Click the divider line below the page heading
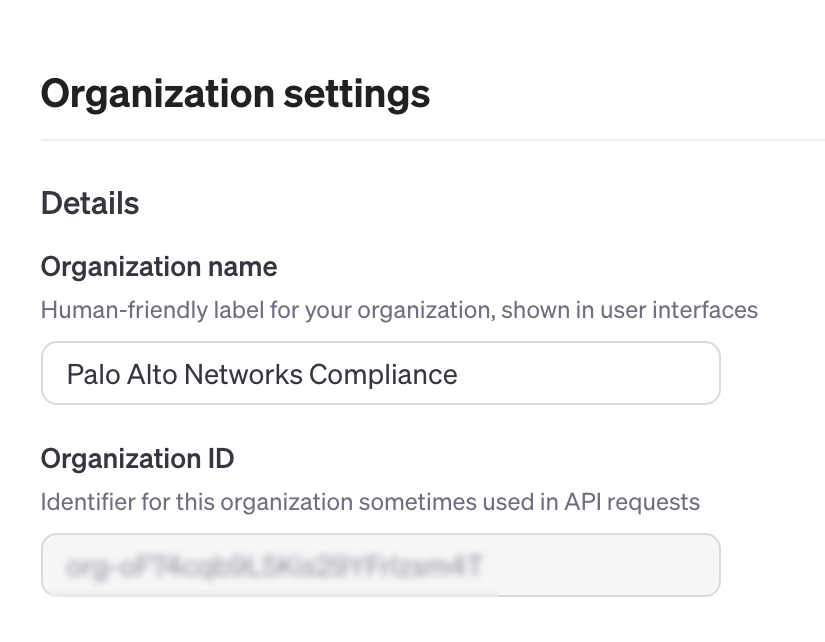 tap(432, 141)
